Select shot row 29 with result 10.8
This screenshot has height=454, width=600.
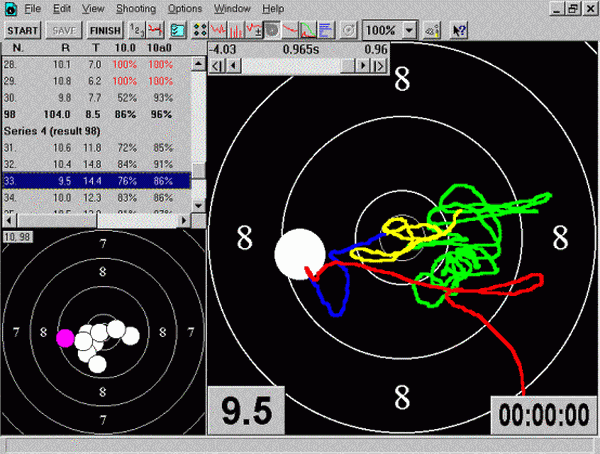click(96, 81)
